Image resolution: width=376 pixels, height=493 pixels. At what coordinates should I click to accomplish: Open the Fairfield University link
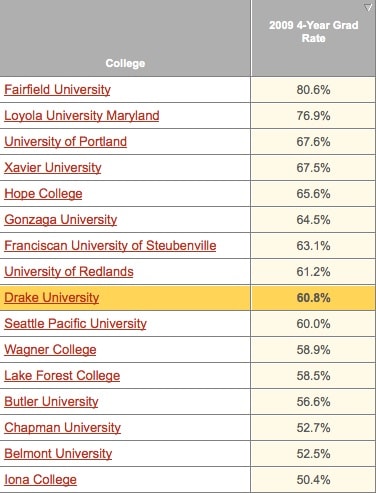(x=57, y=90)
